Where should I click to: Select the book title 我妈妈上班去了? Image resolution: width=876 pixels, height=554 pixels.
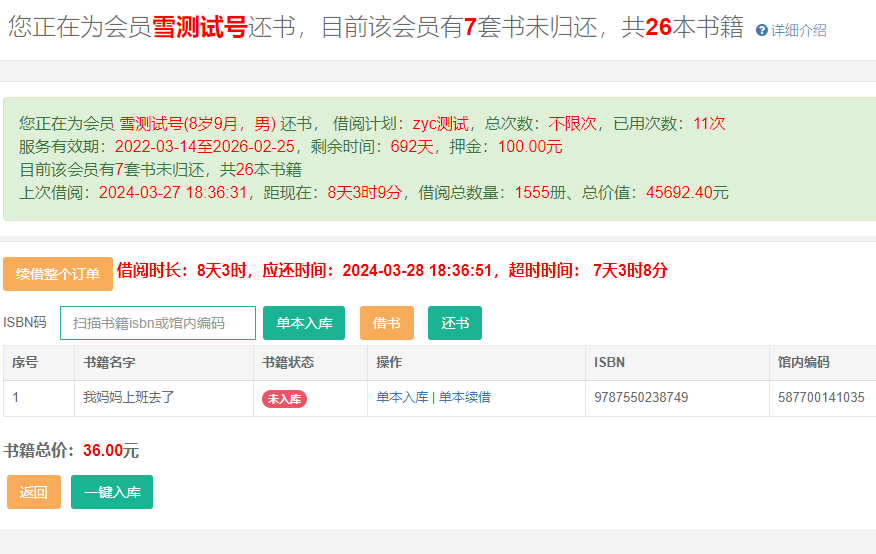(129, 397)
